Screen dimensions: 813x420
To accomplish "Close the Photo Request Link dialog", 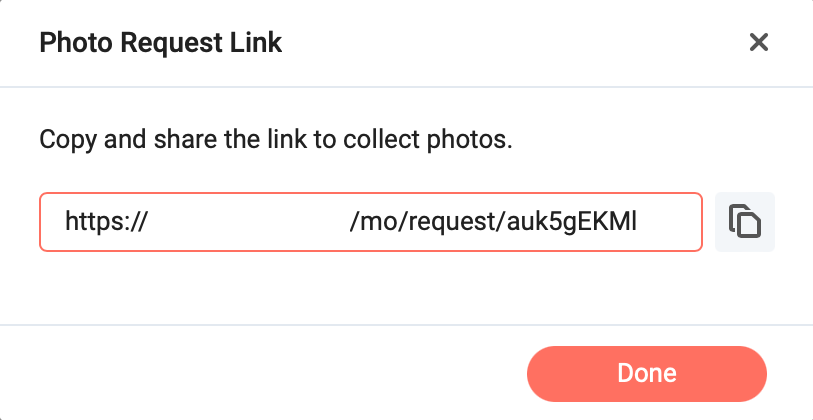I will [759, 43].
